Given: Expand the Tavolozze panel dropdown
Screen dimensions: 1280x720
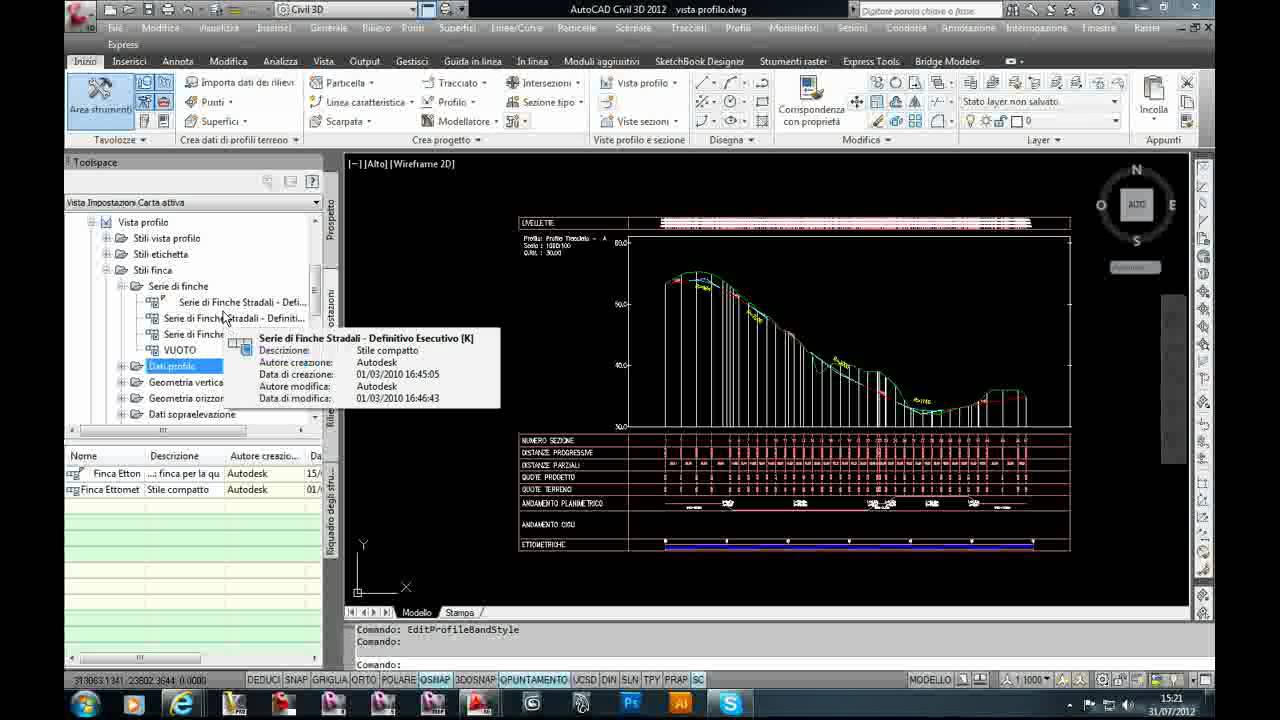Looking at the screenshot, I should coord(143,140).
